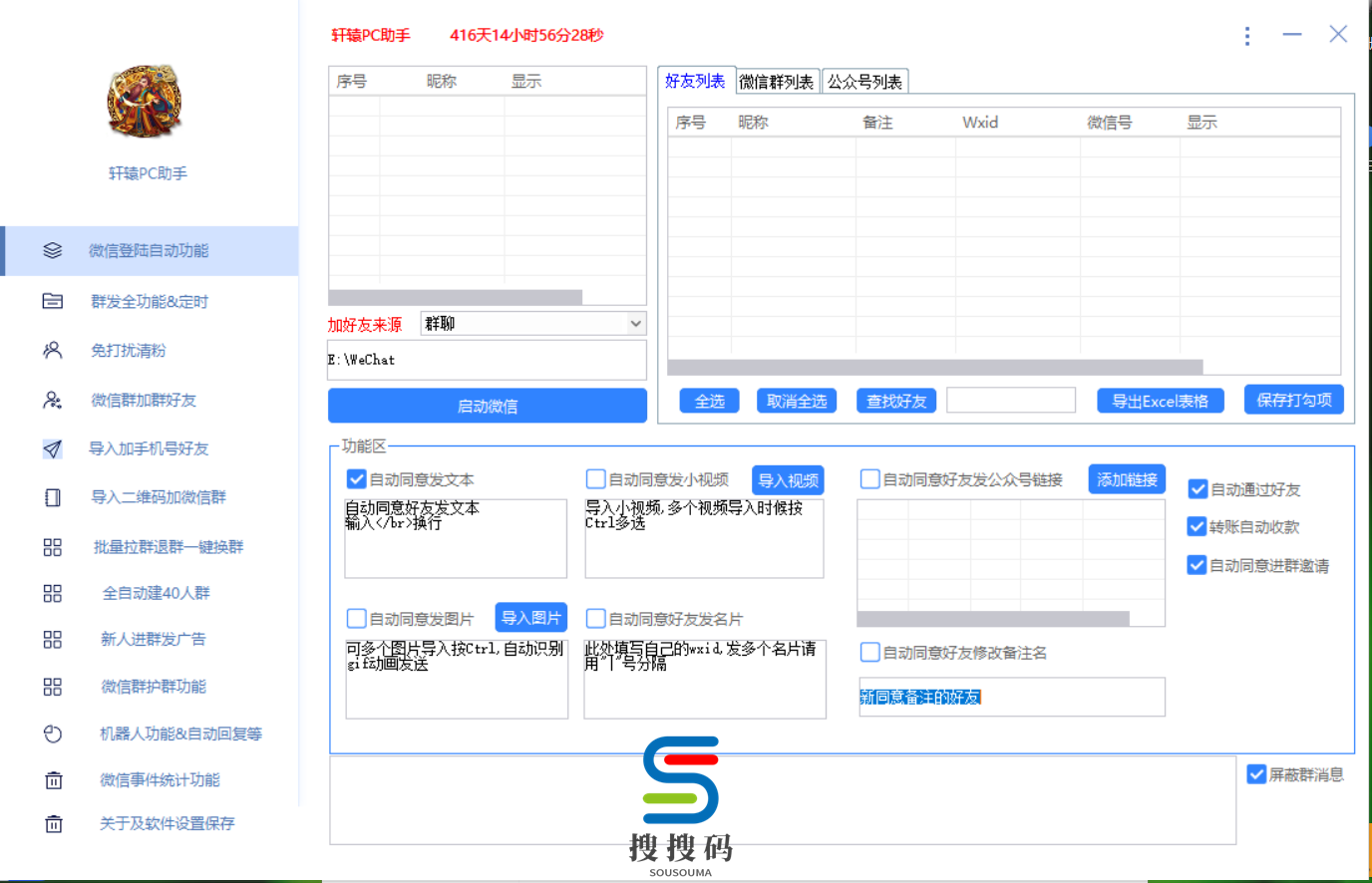Click the scrollbar of the 公众号链接 list
Image resolution: width=1372 pixels, height=883 pixels.
993,619
